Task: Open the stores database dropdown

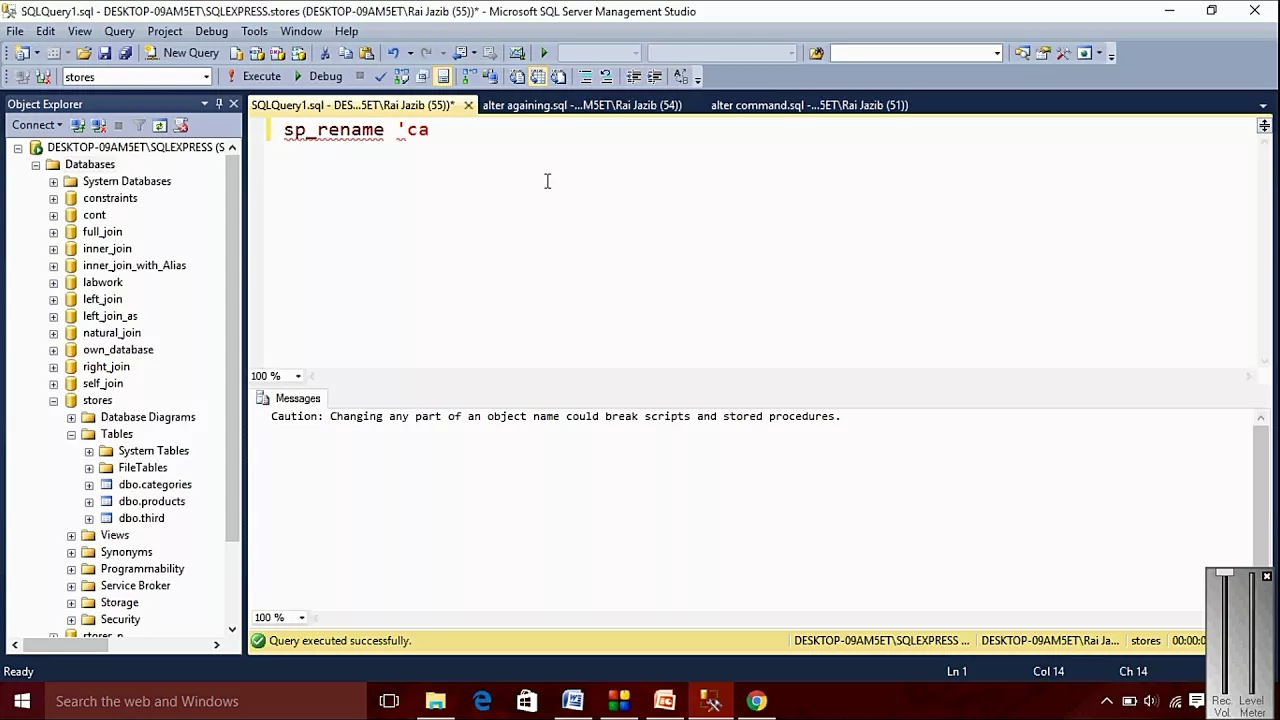Action: pos(207,77)
